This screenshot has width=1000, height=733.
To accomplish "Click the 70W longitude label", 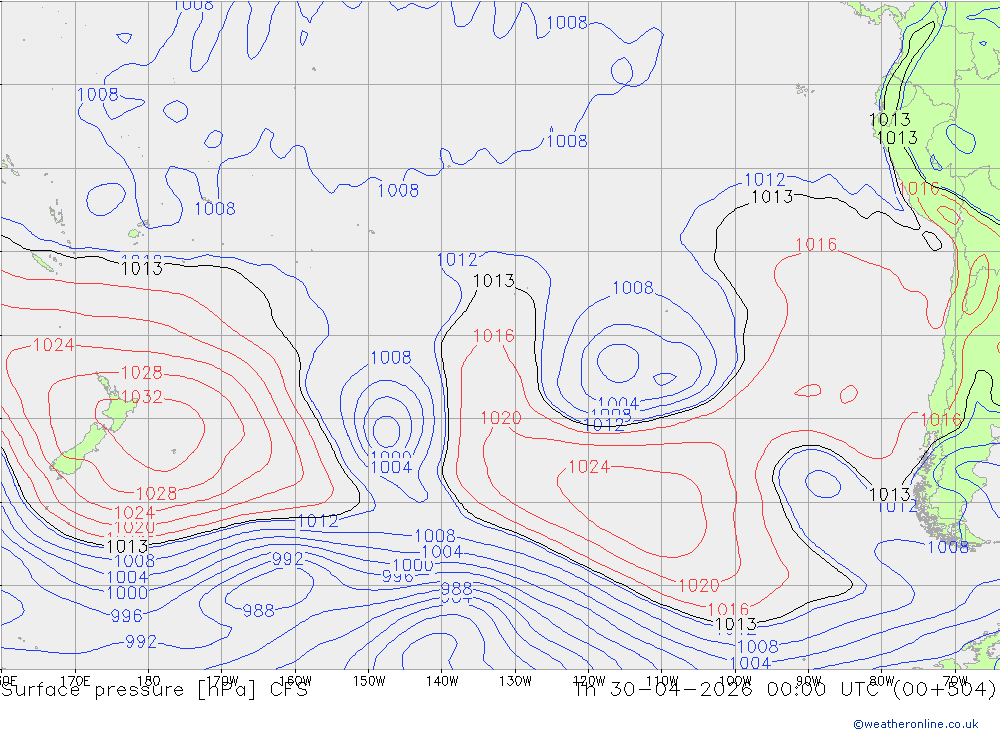I will pyautogui.click(x=955, y=681).
